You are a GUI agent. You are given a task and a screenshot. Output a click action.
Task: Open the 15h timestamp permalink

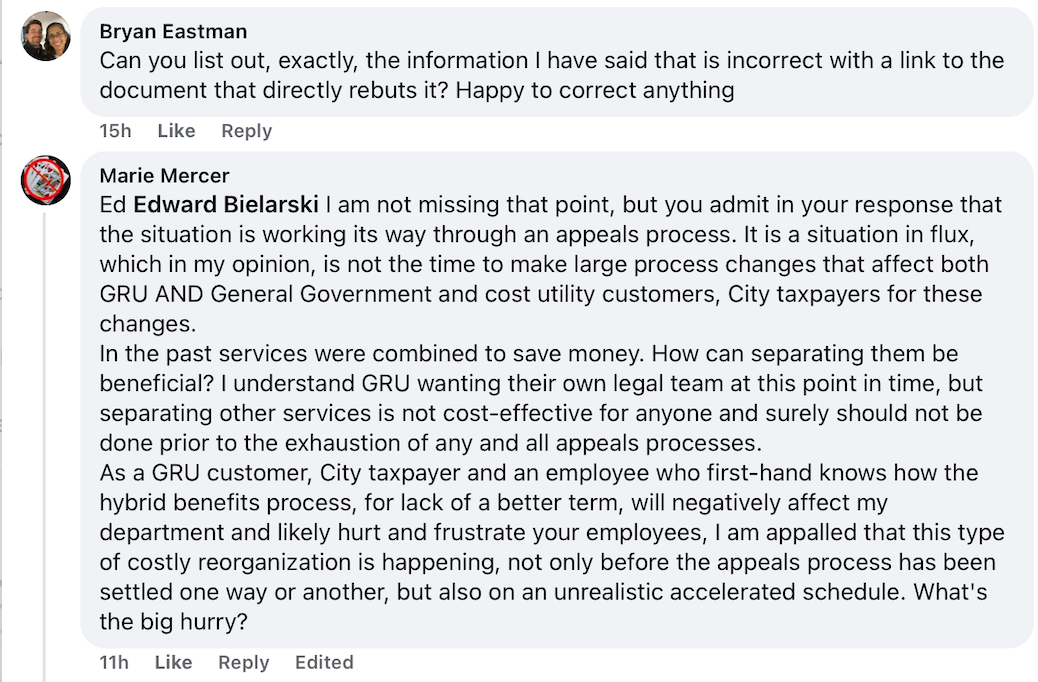click(x=115, y=130)
